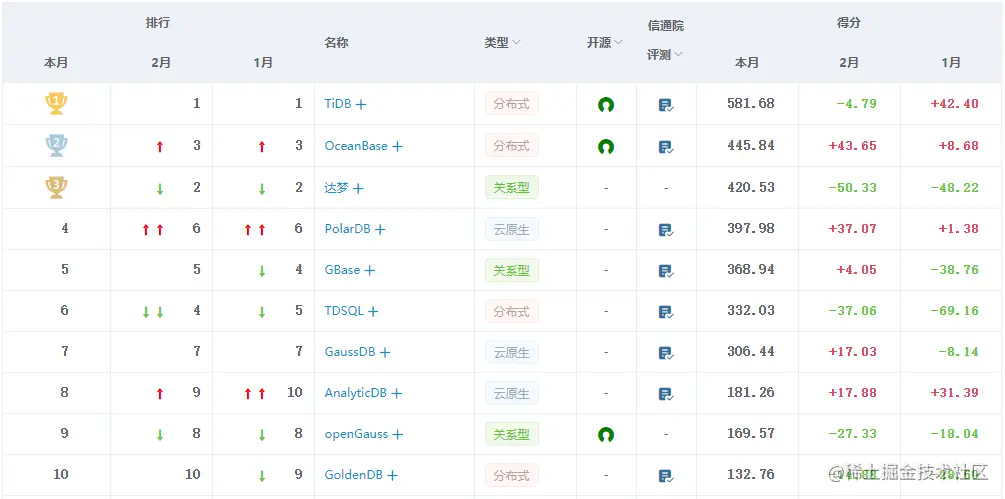Image resolution: width=1005 pixels, height=499 pixels.
Task: Click the evaluation report icon for TDSQL
Action: 666,311
